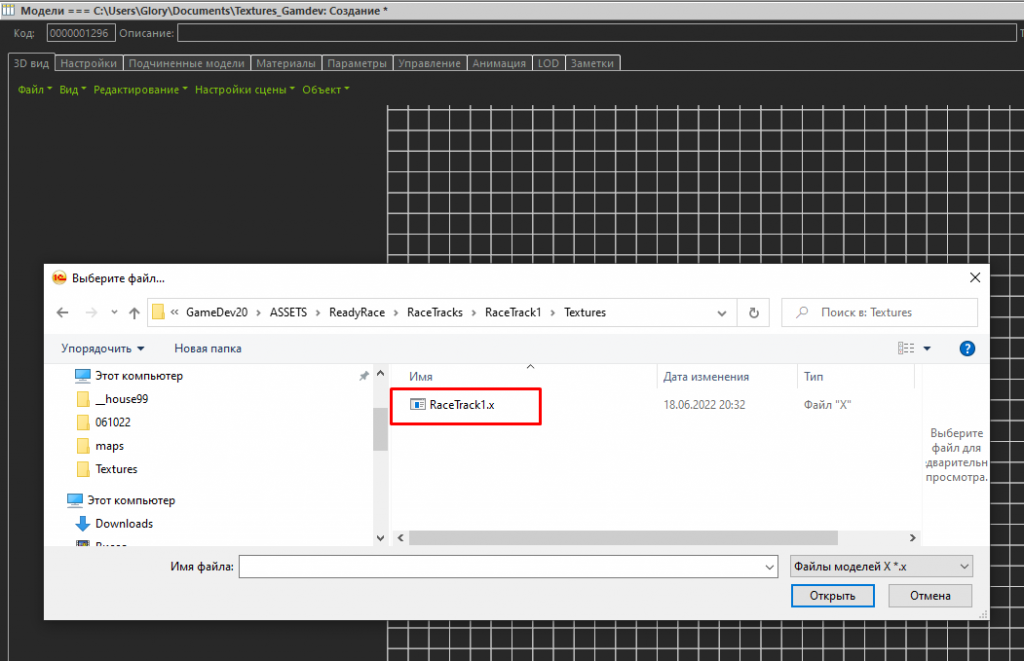Change the view layout icon

pos(906,348)
